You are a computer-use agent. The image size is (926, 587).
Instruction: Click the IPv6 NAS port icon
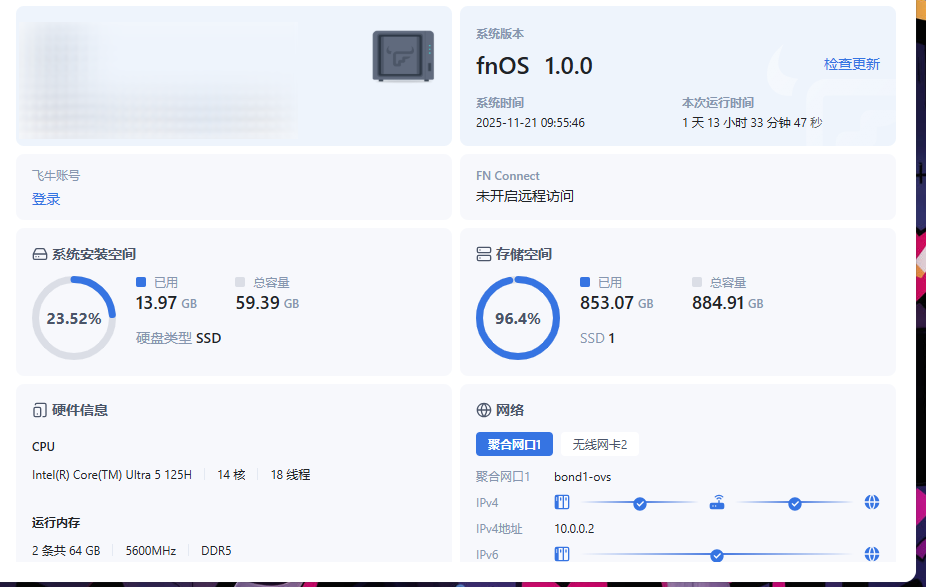pyautogui.click(x=562, y=554)
